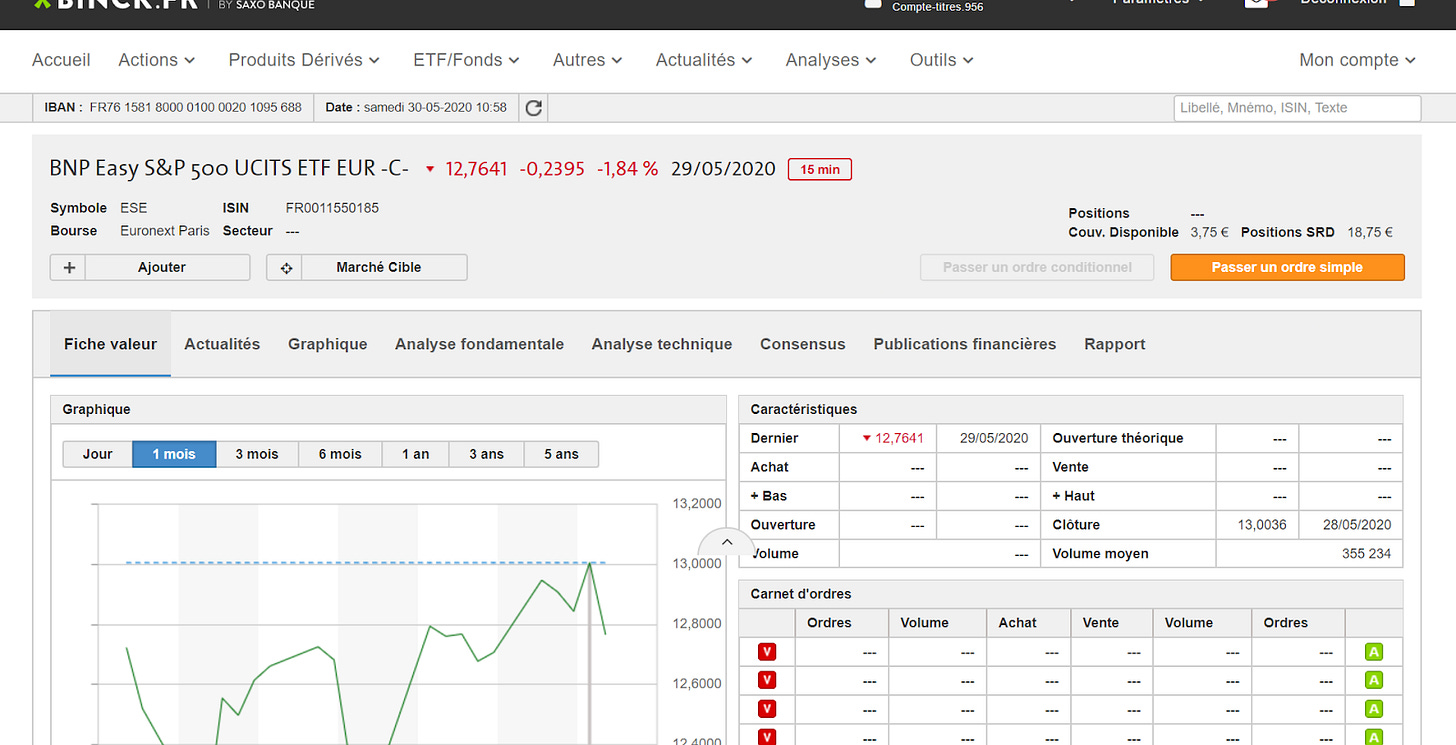Open the Analyse fondamentale tab
The width and height of the screenshot is (1456, 745).
click(479, 344)
